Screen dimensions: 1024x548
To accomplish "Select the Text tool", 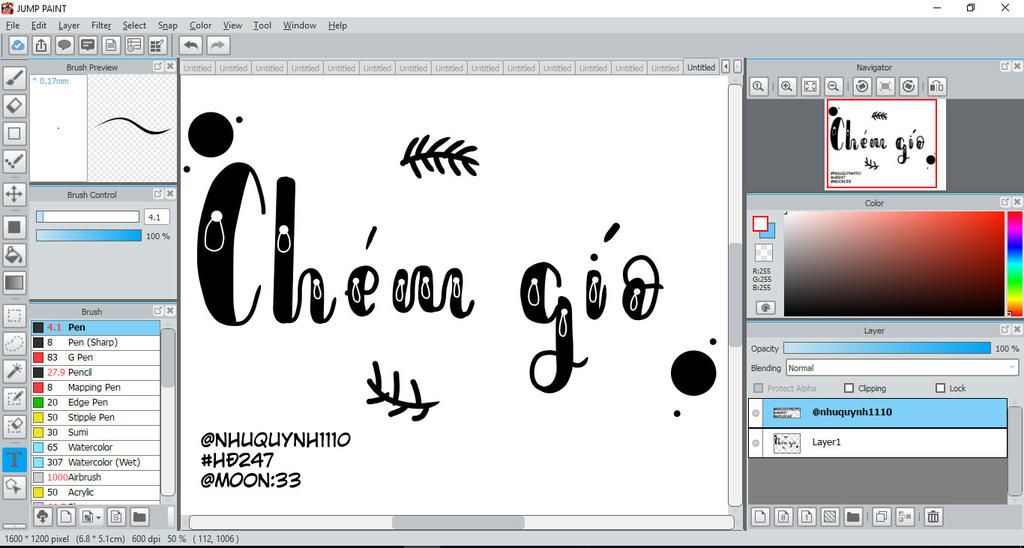I will [14, 459].
